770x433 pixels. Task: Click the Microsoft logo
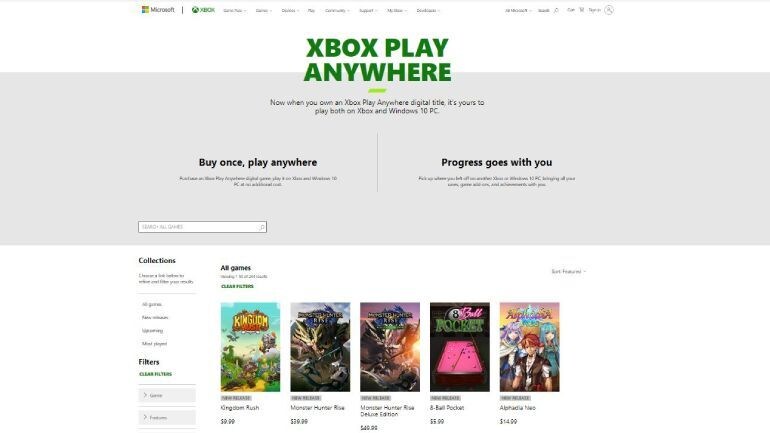[158, 10]
